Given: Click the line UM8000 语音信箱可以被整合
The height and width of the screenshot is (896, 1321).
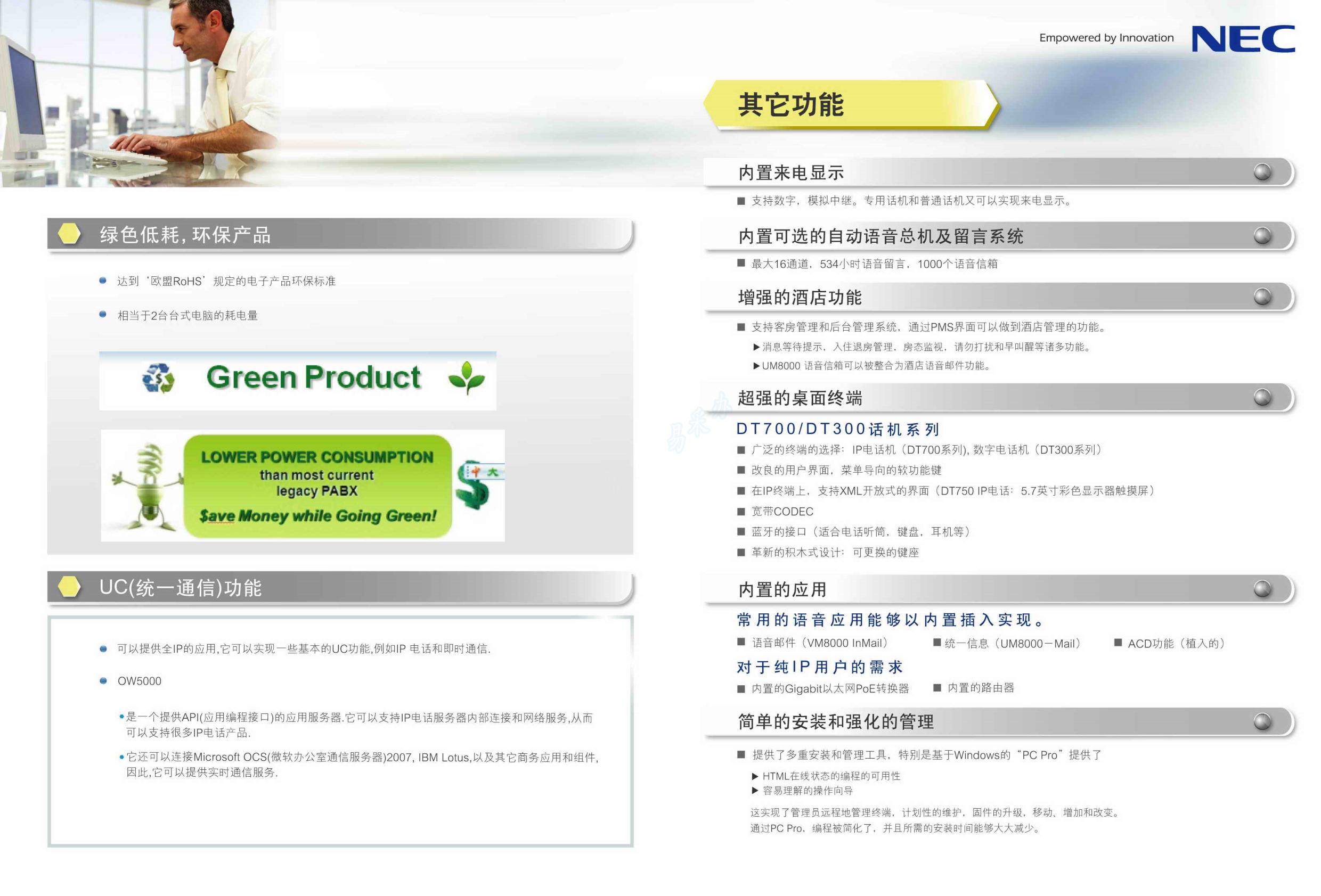Looking at the screenshot, I should point(877,366).
